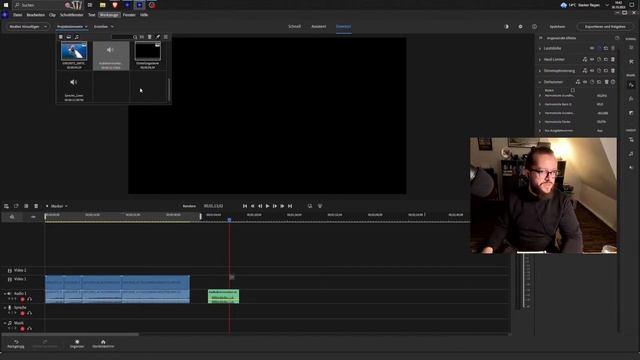Image resolution: width=640 pixels, height=360 pixels.
Task: Click the Play button in transport controls
Action: (x=267, y=206)
